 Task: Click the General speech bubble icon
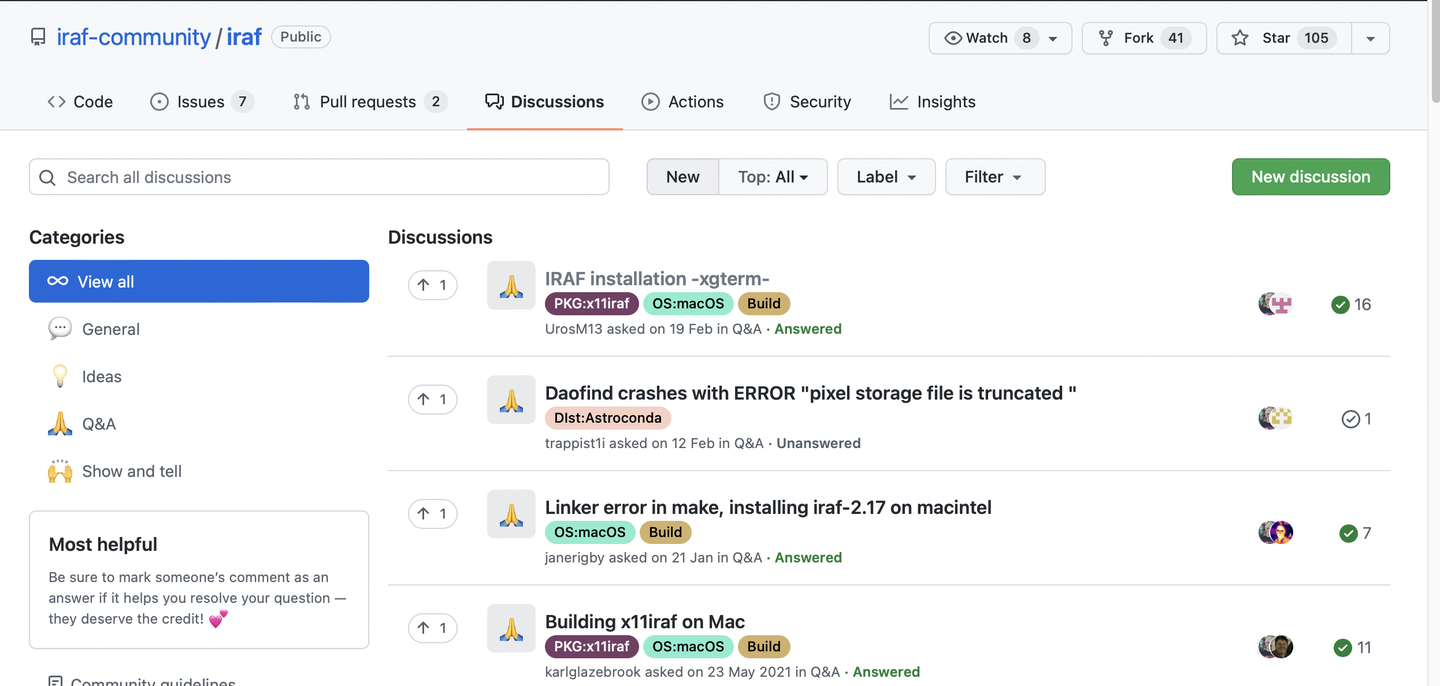pyautogui.click(x=60, y=329)
